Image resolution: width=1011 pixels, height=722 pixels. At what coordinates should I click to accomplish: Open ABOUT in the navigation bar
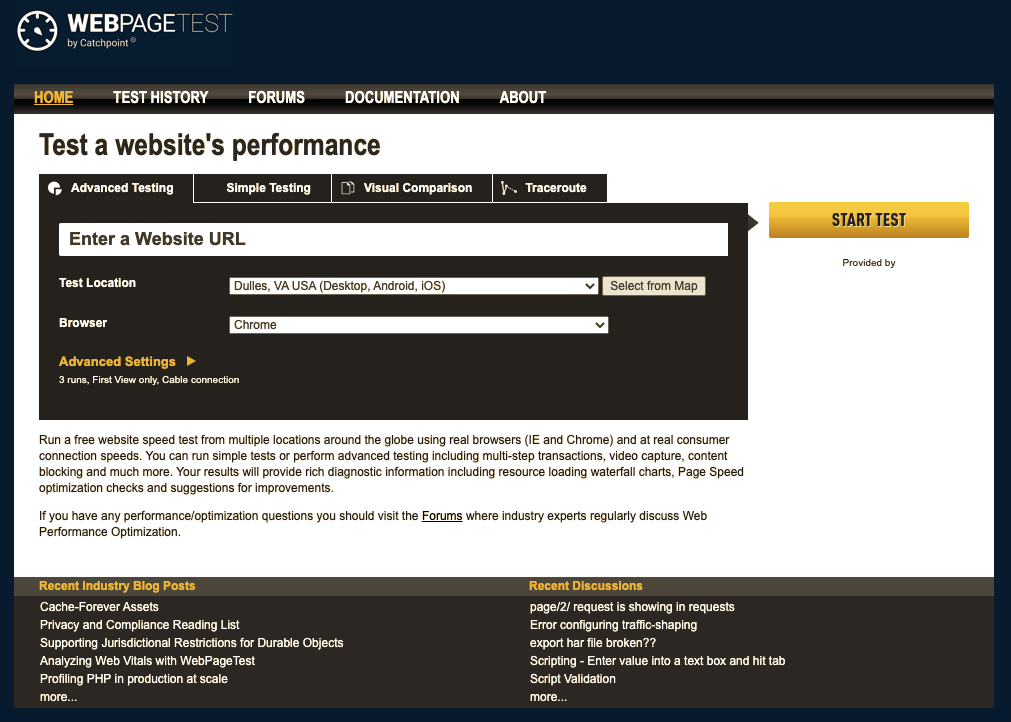pos(523,97)
